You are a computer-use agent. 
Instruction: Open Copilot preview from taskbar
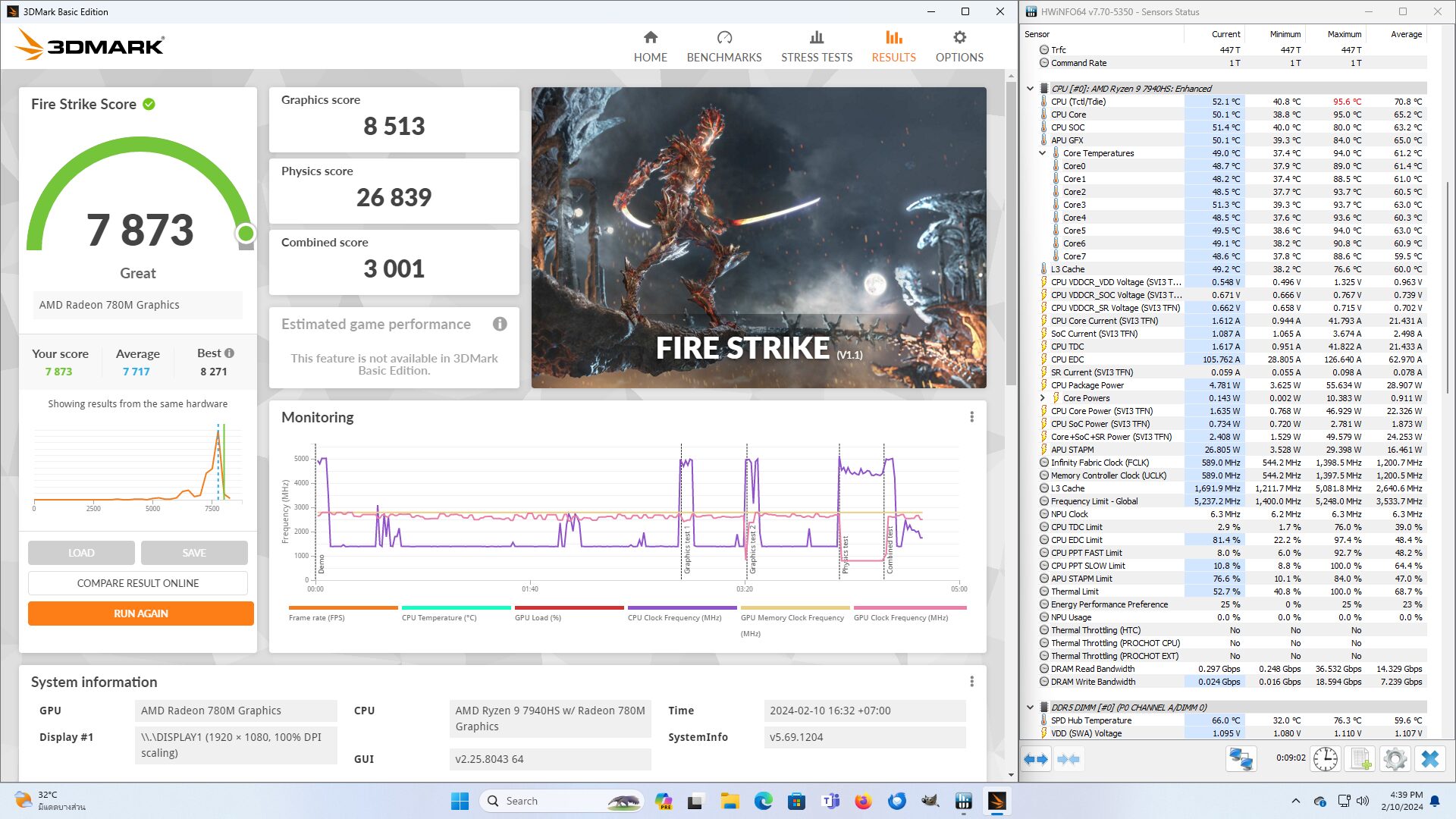click(664, 801)
